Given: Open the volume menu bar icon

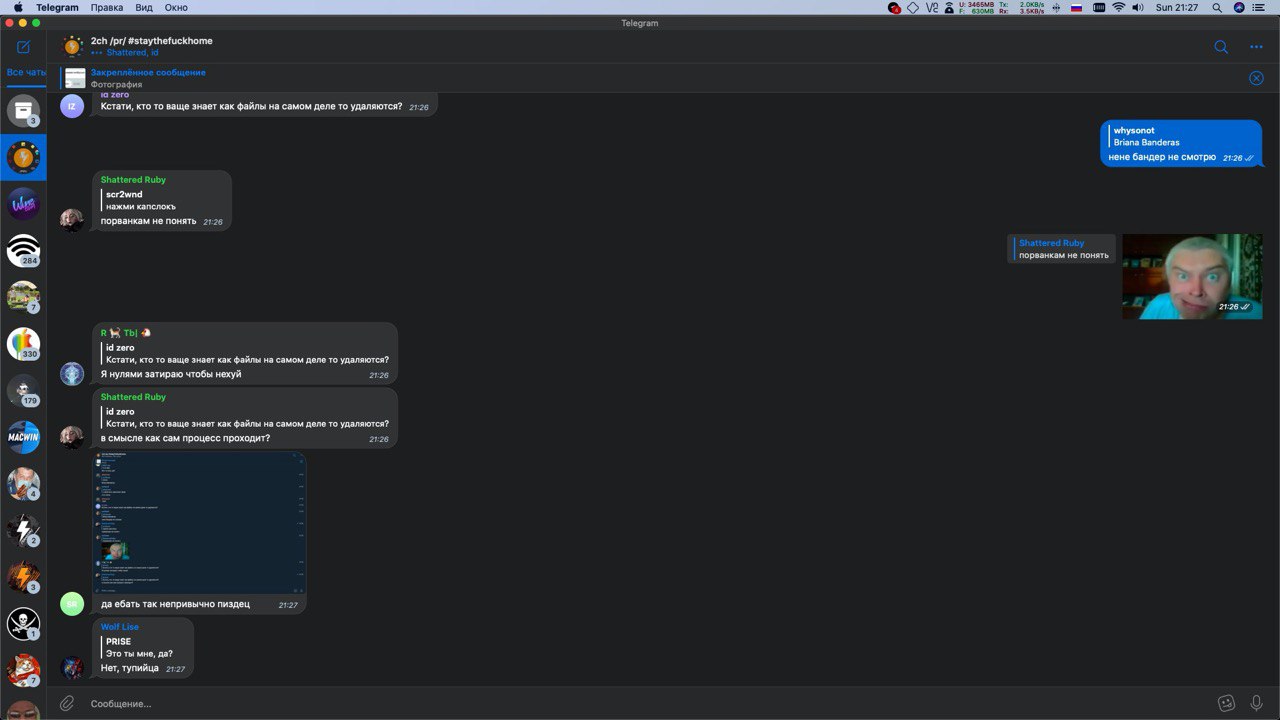Looking at the screenshot, I should coord(1138,7).
